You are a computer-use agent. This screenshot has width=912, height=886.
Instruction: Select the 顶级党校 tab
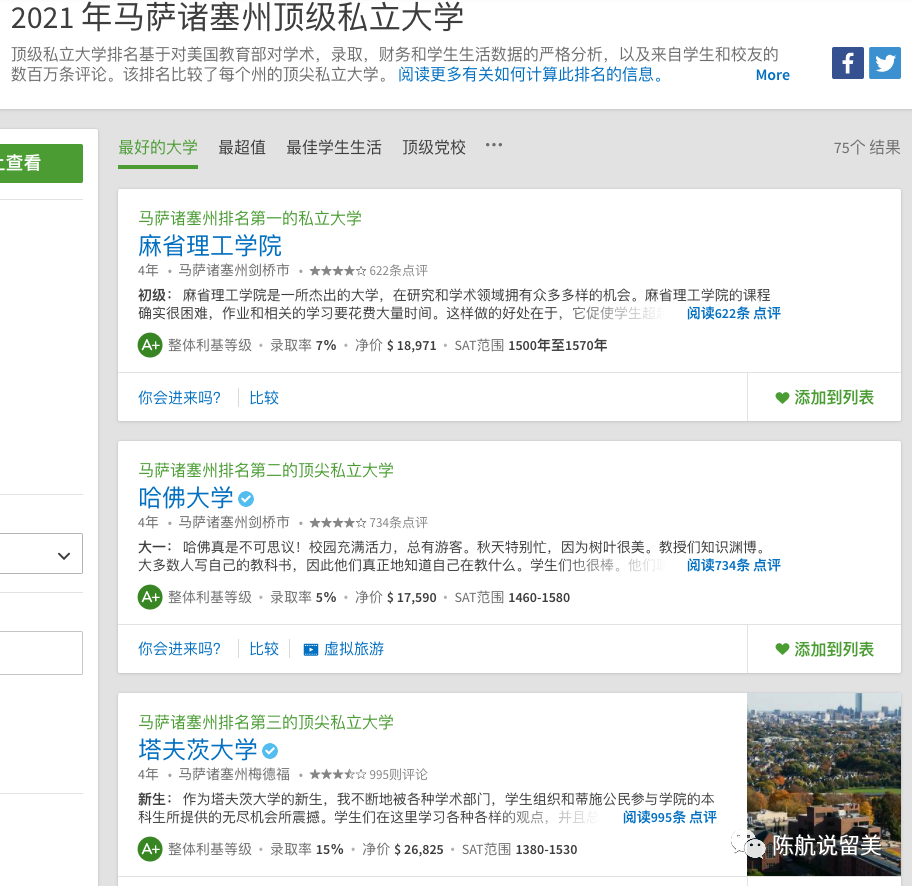coord(434,147)
